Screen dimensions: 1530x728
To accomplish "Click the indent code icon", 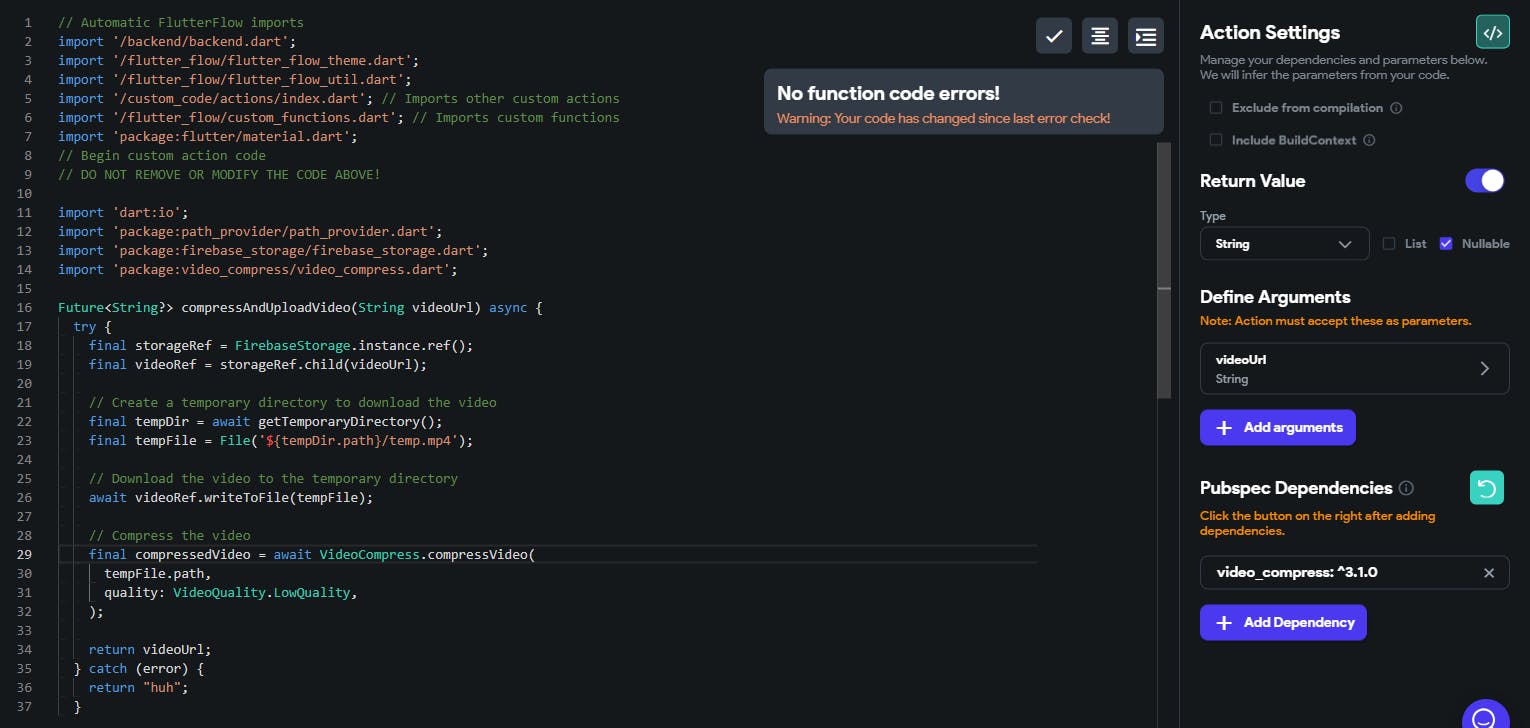I will pos(1146,36).
